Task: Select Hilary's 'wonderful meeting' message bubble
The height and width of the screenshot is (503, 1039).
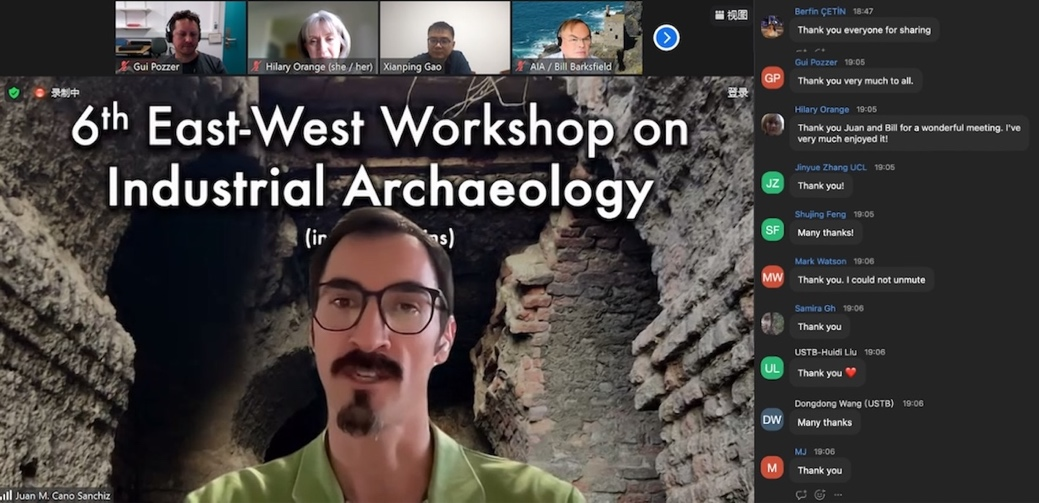Action: (908, 133)
